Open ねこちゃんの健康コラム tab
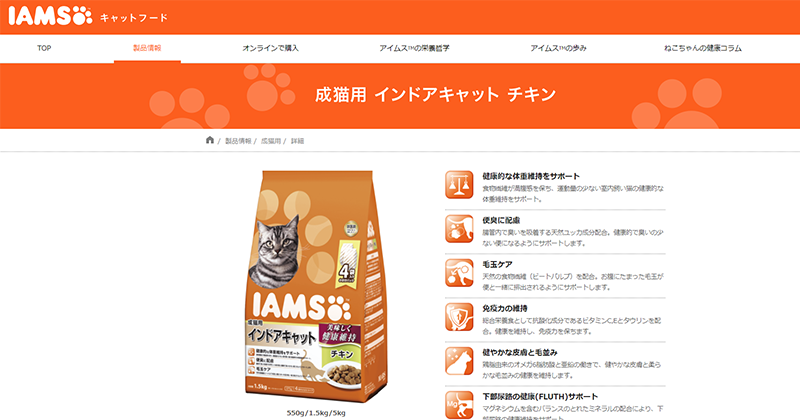Viewport: 800px width, 420px height. pos(703,48)
